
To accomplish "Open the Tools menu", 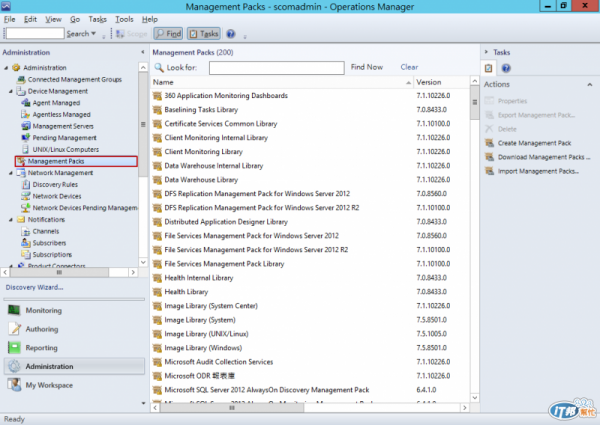I will tap(124, 19).
